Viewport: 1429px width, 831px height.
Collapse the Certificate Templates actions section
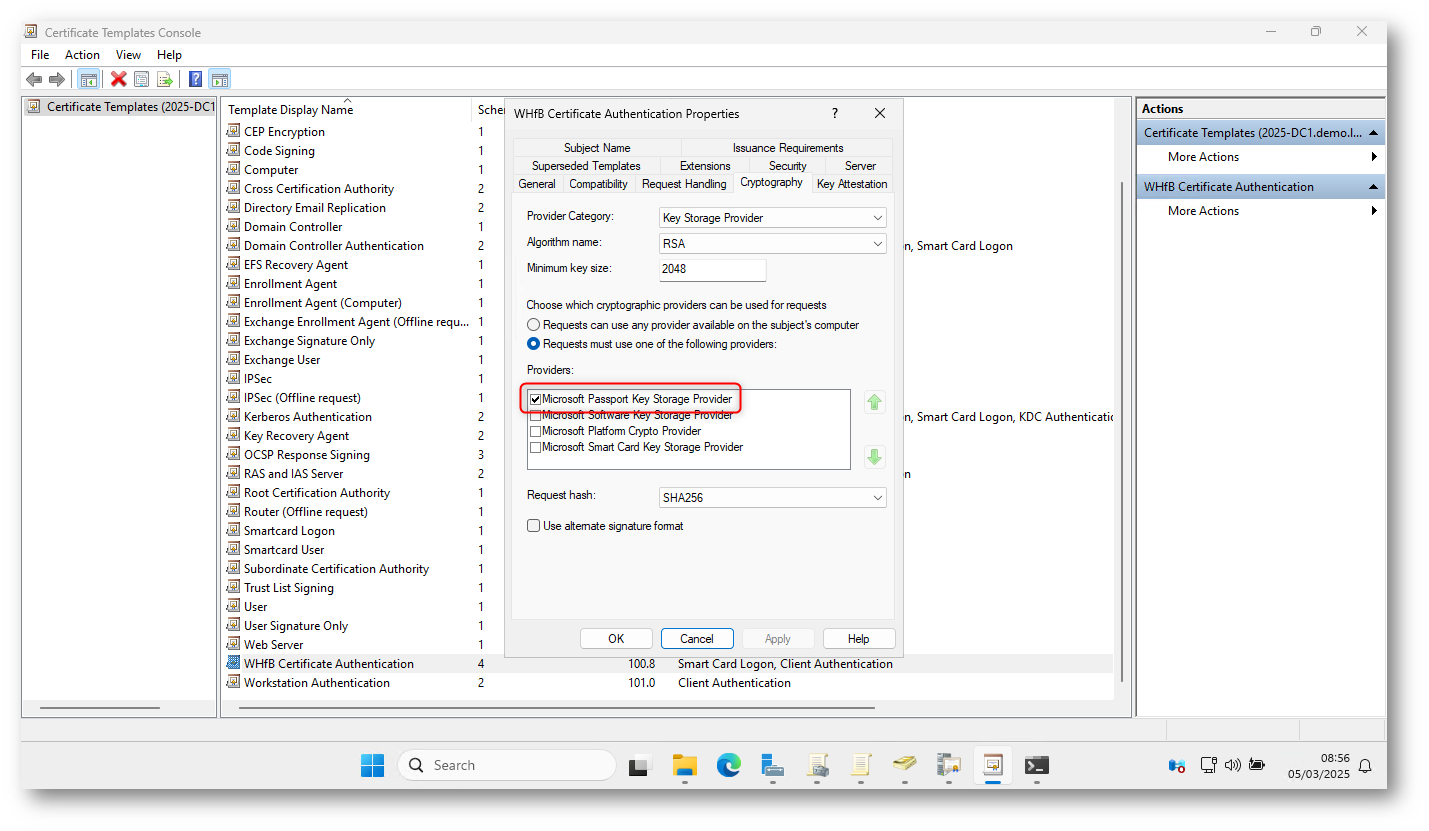[x=1374, y=133]
